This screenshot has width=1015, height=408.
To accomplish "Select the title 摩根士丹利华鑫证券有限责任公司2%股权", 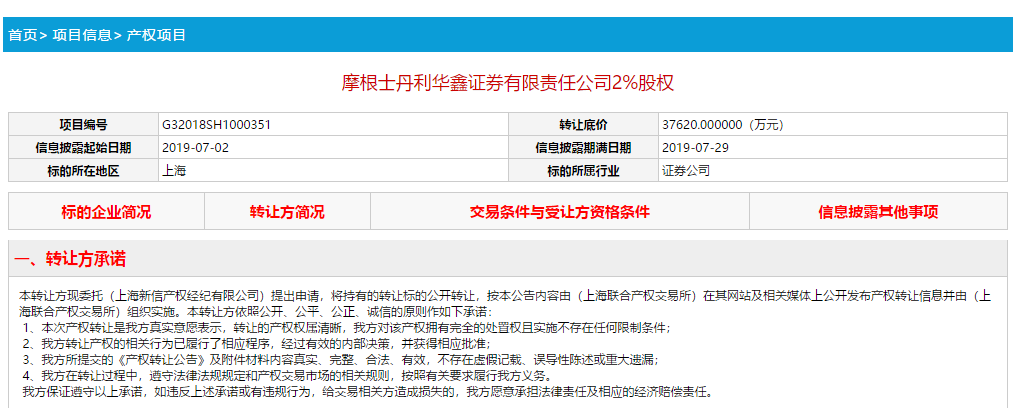I will click(x=508, y=84).
